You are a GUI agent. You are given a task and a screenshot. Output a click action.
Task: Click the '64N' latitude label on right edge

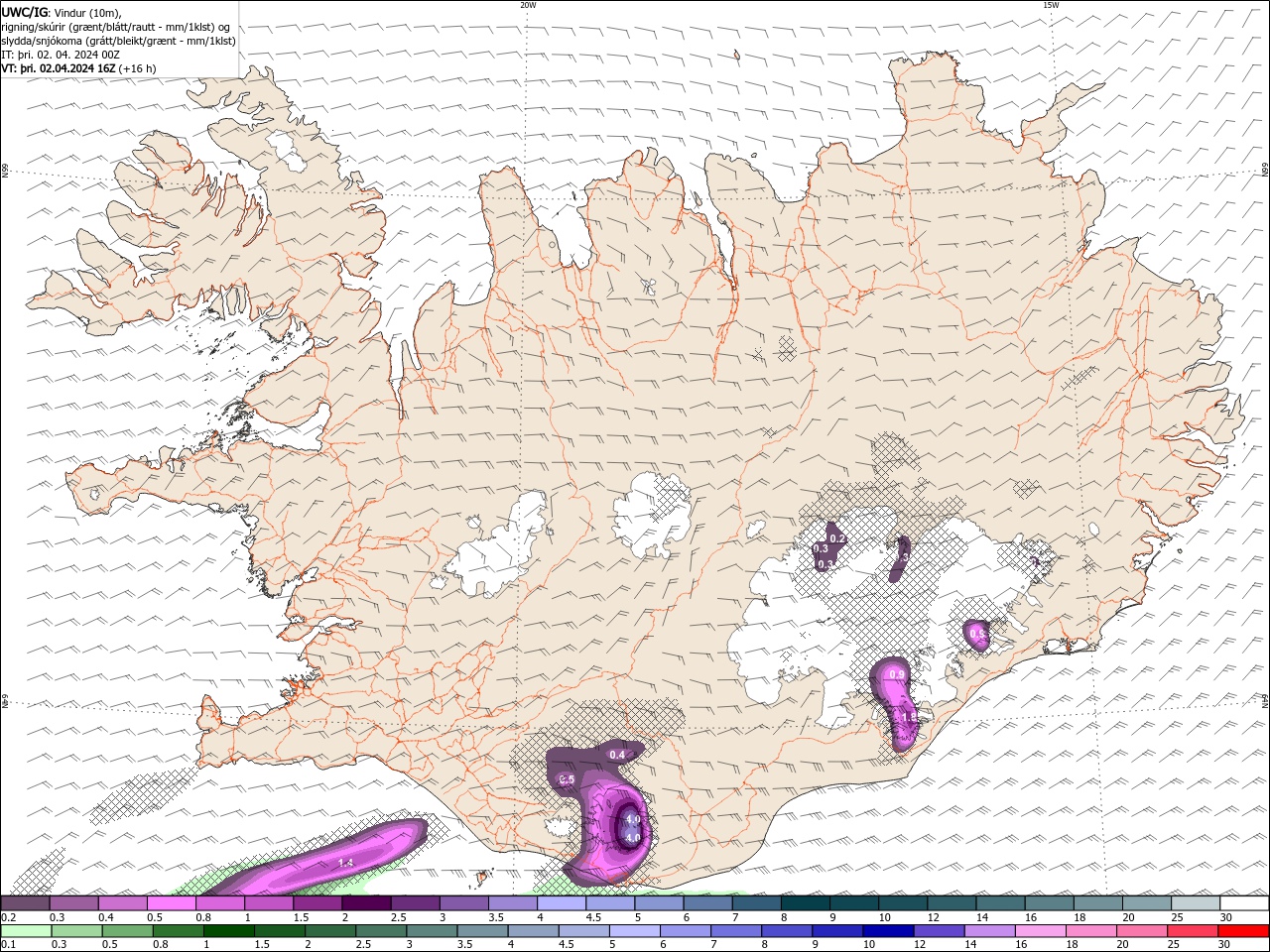pos(1265,701)
